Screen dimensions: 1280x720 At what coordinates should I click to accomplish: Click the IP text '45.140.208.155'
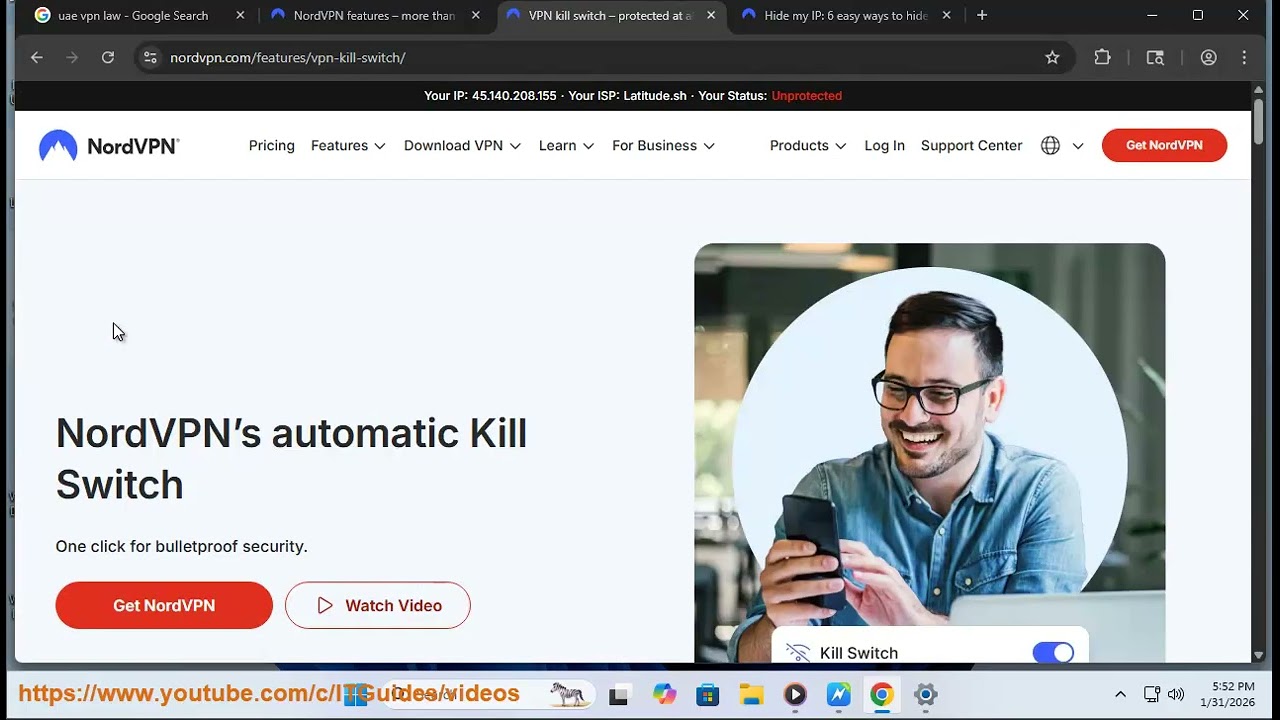pyautogui.click(x=514, y=96)
